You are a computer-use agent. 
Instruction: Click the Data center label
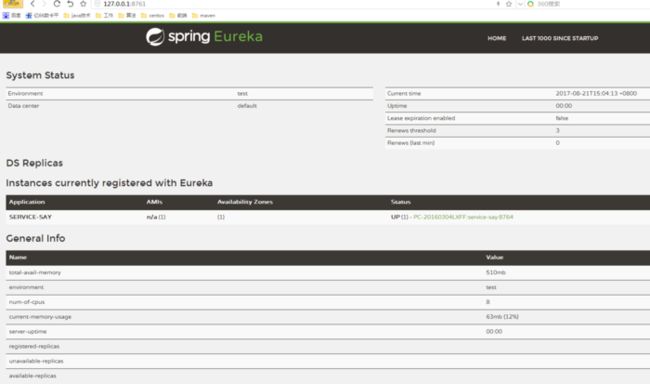point(23,106)
